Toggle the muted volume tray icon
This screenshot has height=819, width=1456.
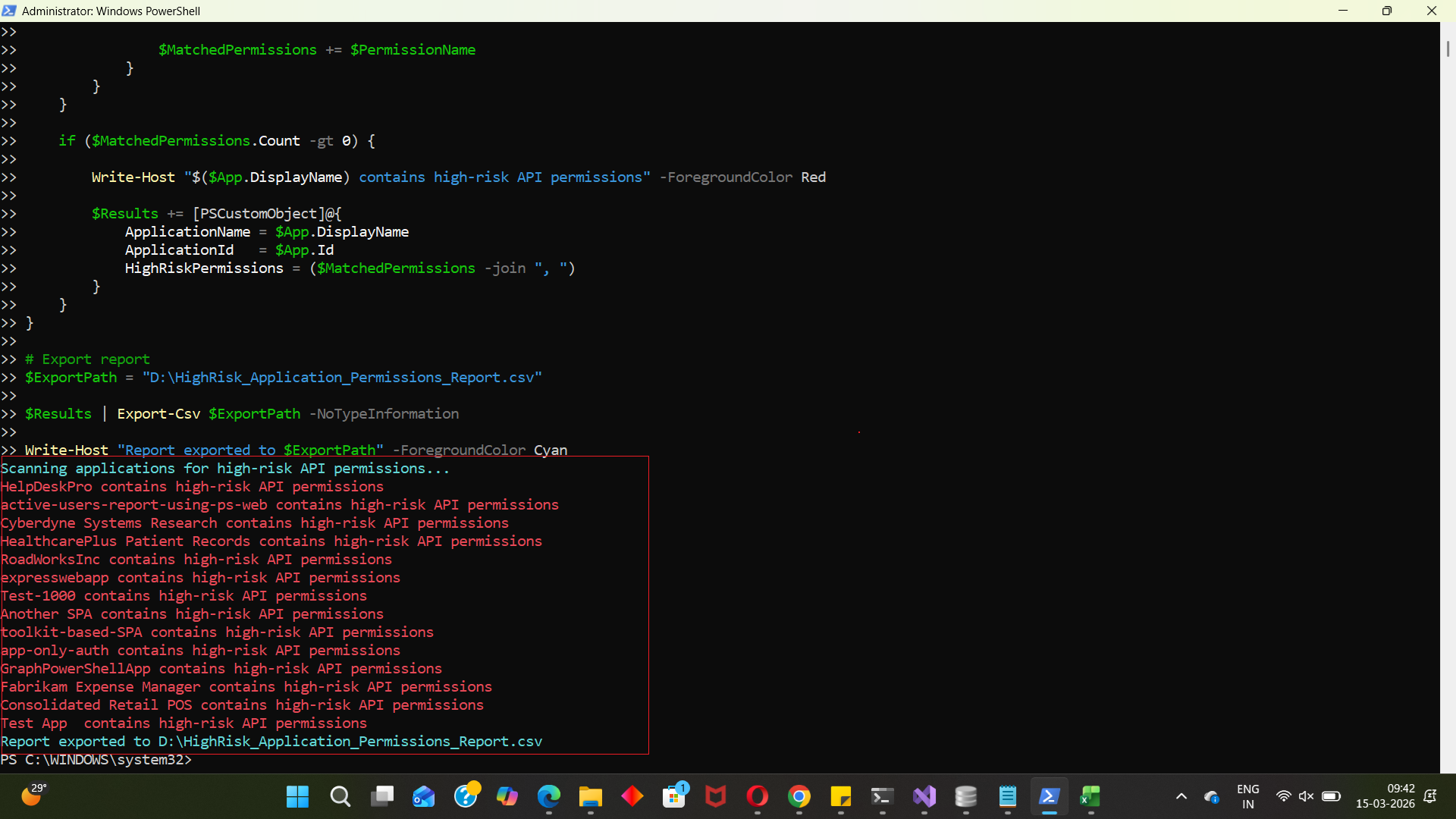[x=1306, y=796]
